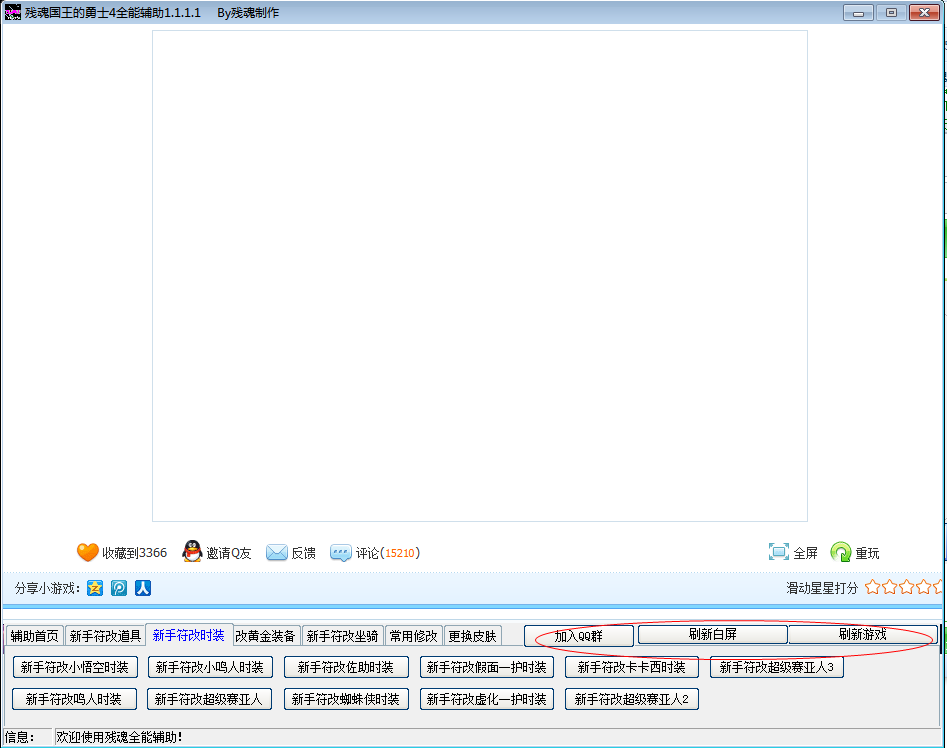Click 新手符改小悟空时装 button

pos(75,667)
